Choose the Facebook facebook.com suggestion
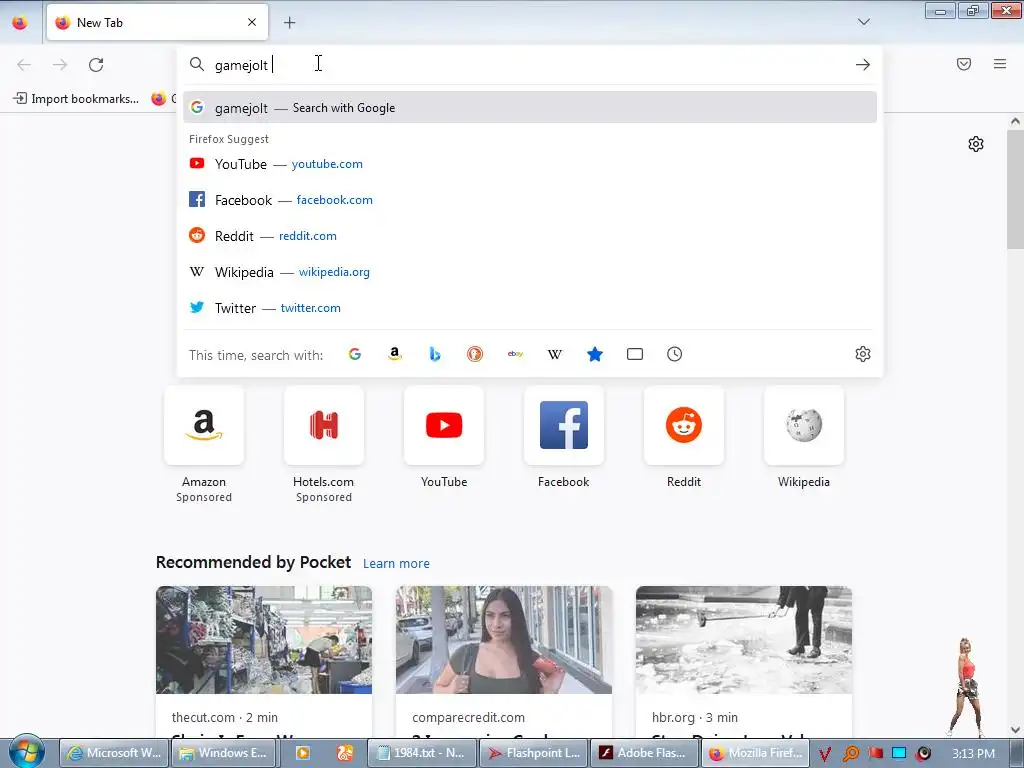The image size is (1024, 768). 530,200
